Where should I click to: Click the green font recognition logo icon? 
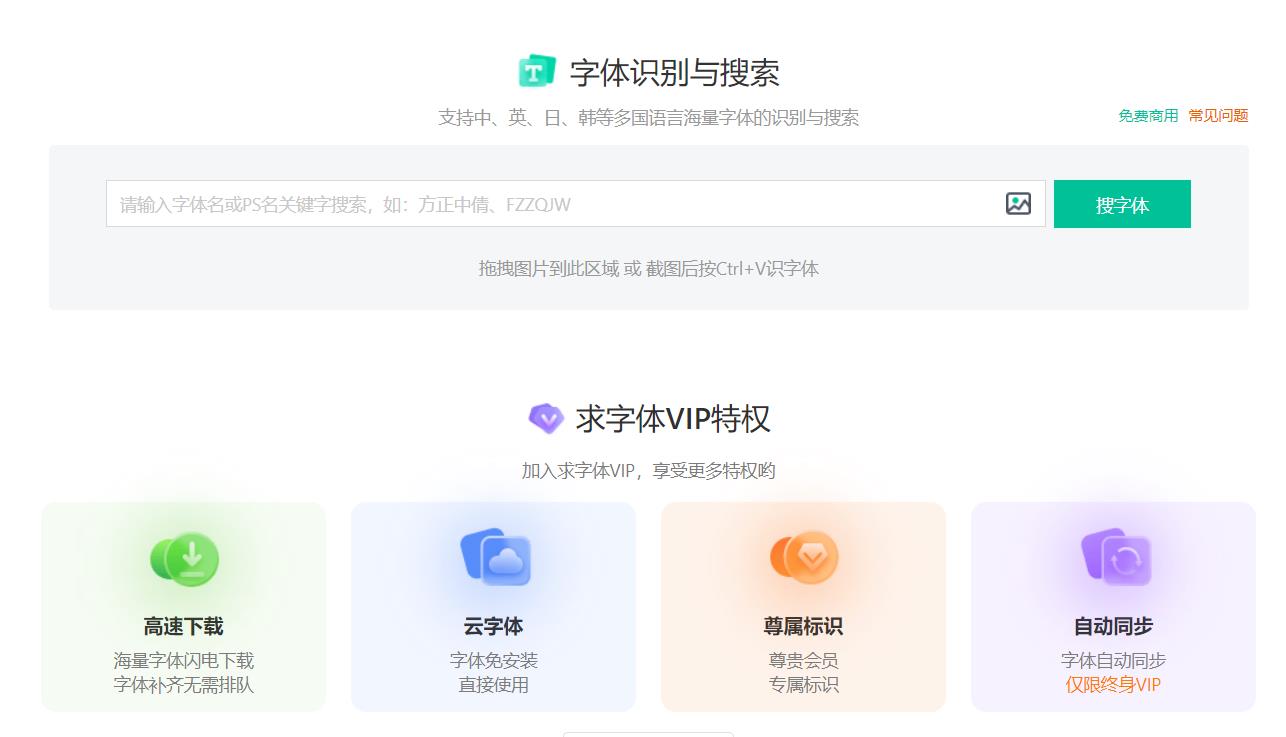[x=535, y=68]
